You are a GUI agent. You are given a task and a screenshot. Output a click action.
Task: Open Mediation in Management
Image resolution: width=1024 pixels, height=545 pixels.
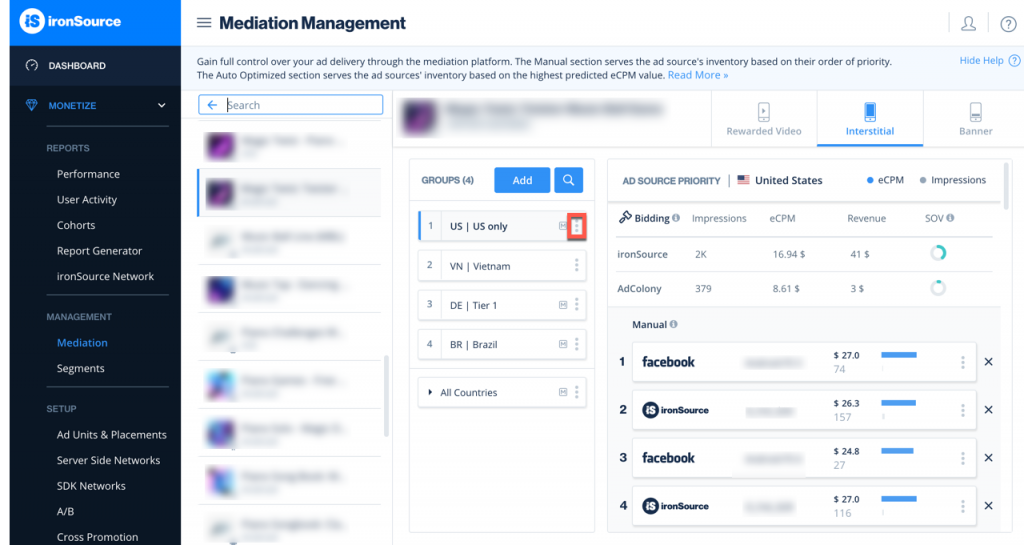pos(82,343)
